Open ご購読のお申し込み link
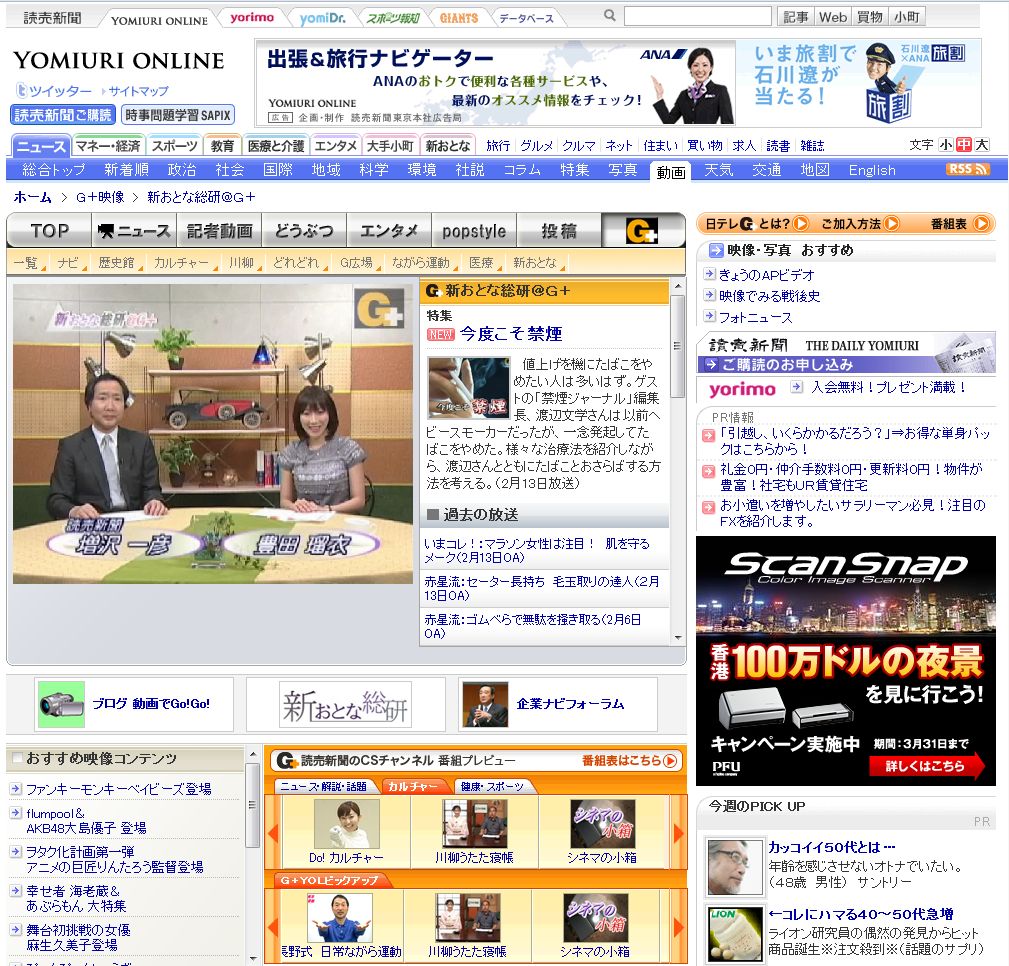 point(788,364)
